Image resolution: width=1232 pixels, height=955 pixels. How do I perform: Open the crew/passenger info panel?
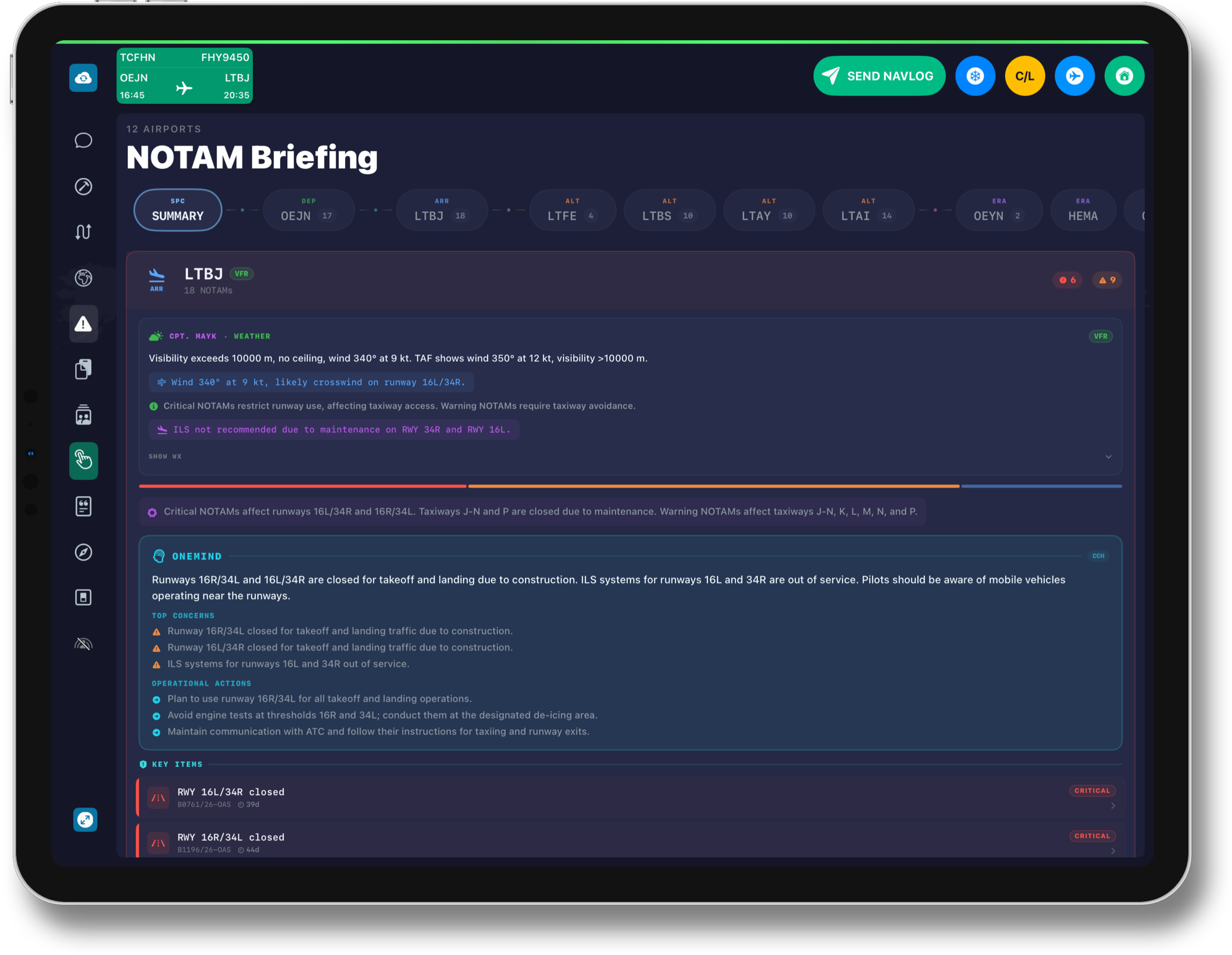[x=84, y=415]
